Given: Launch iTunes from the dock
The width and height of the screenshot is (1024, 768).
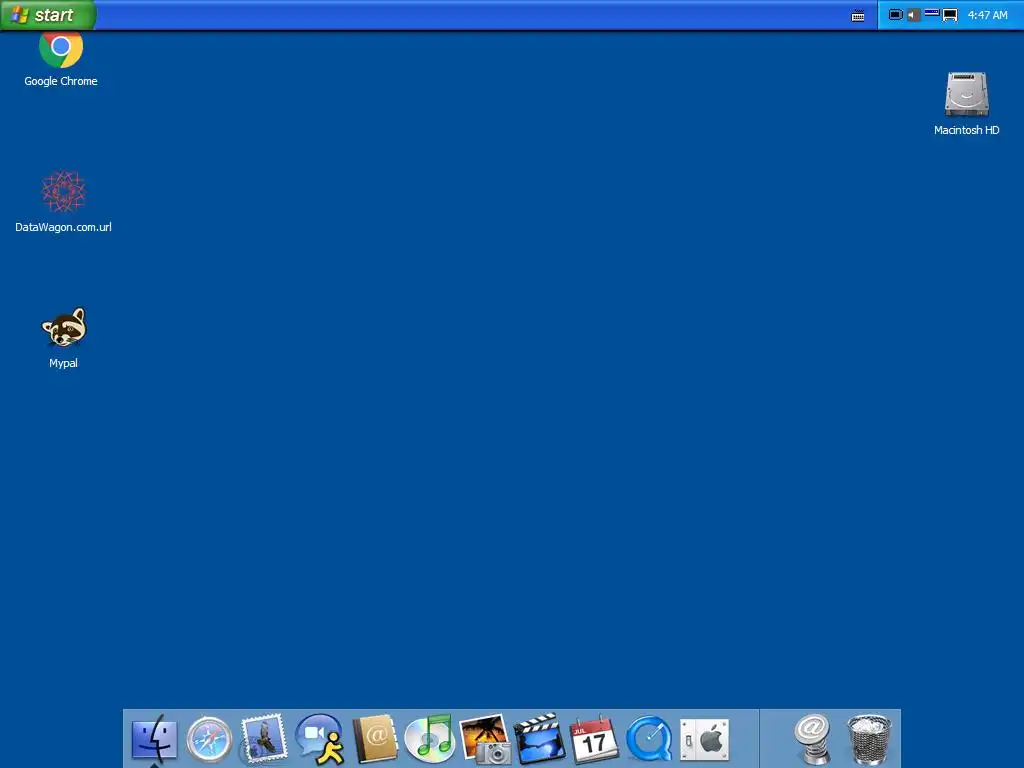Looking at the screenshot, I should pyautogui.click(x=430, y=739).
